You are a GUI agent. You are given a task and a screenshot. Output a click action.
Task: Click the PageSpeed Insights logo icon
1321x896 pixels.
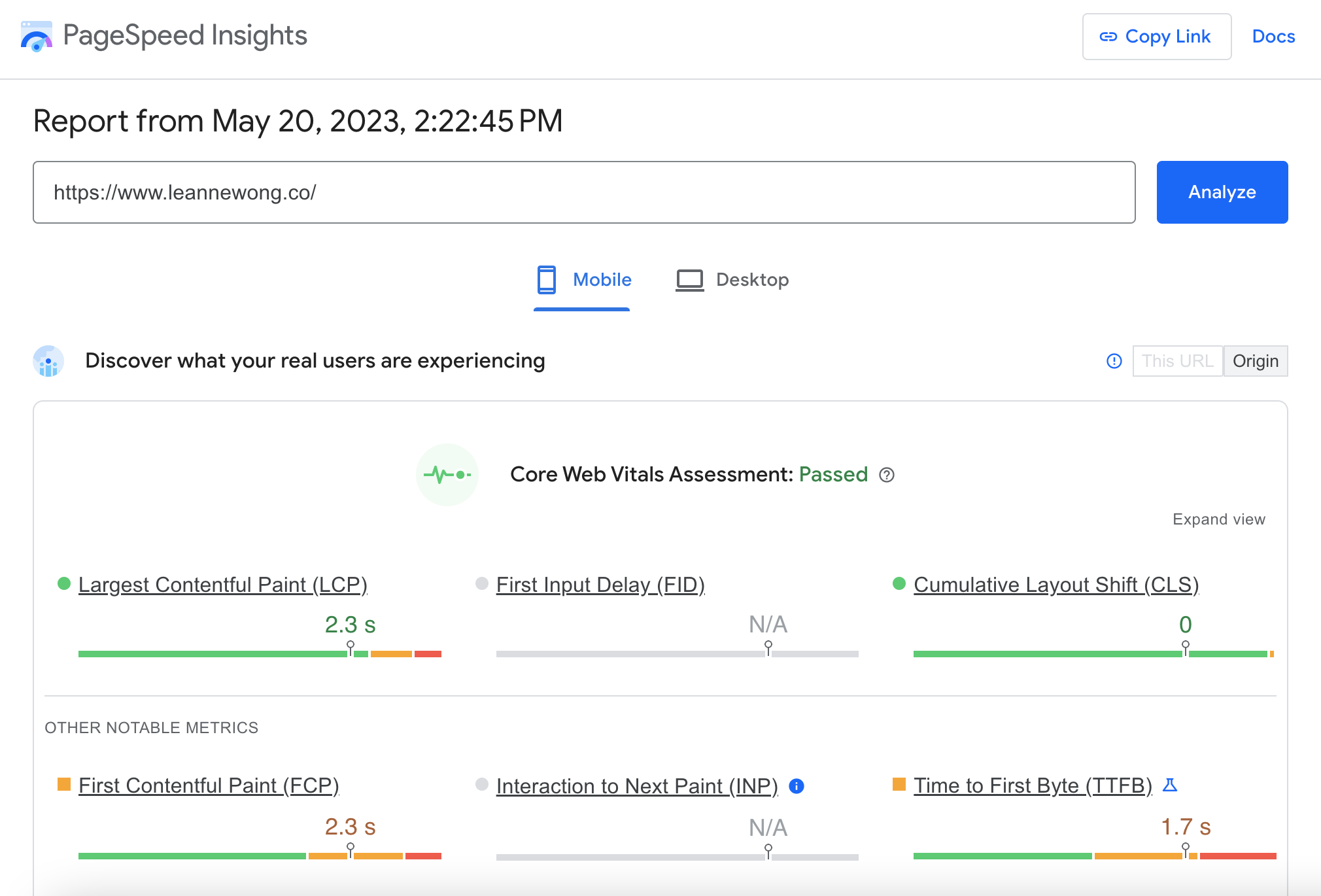(36, 36)
